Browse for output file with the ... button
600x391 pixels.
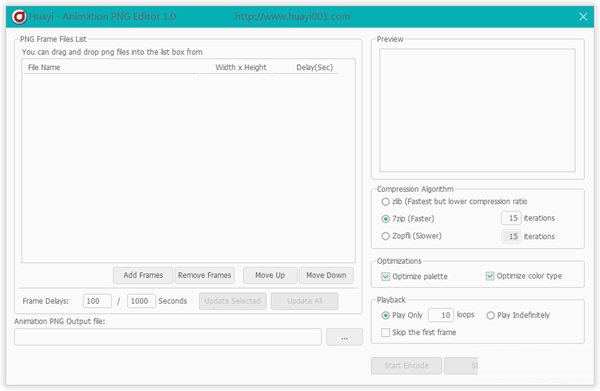pos(344,337)
